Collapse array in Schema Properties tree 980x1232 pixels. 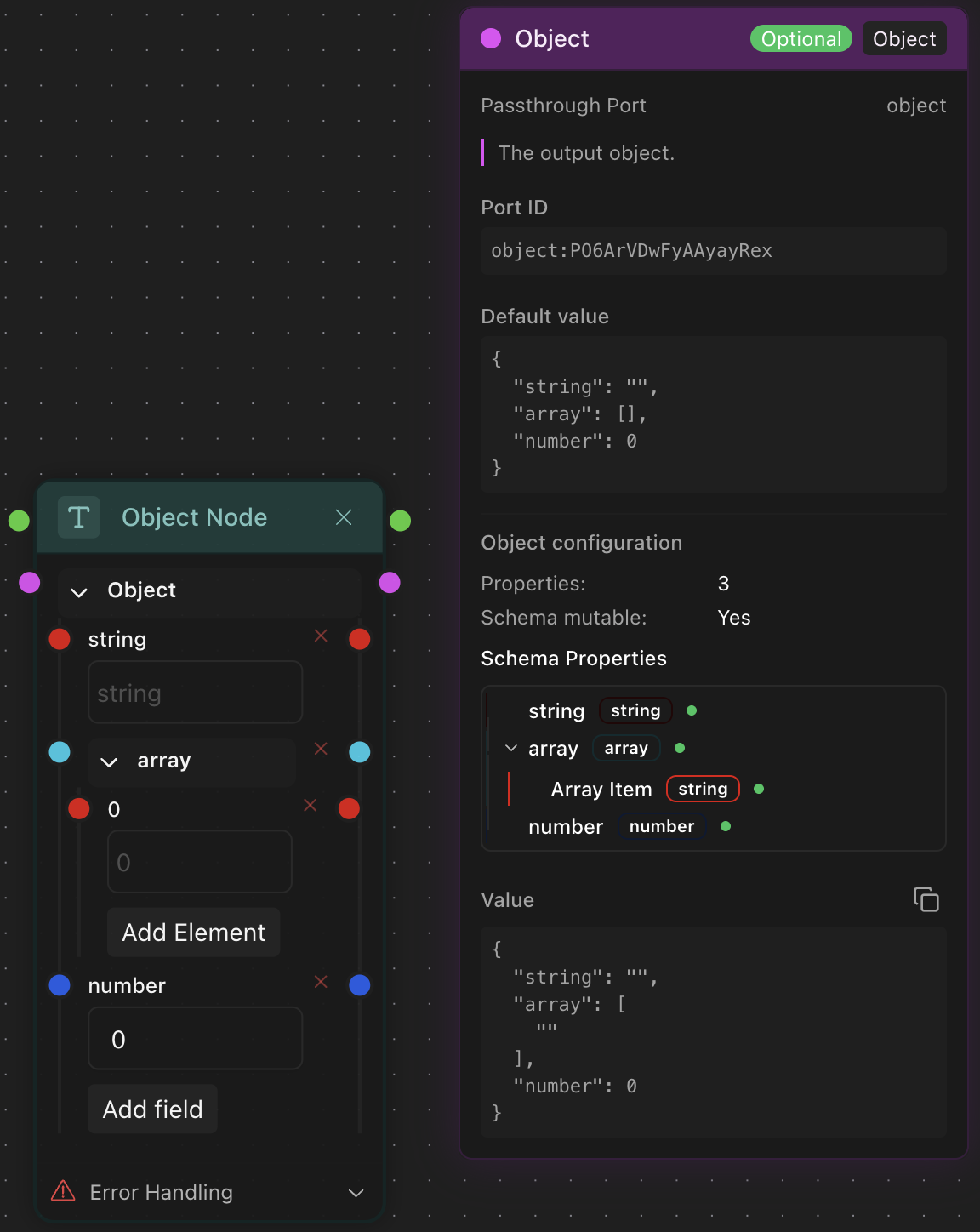coord(511,748)
